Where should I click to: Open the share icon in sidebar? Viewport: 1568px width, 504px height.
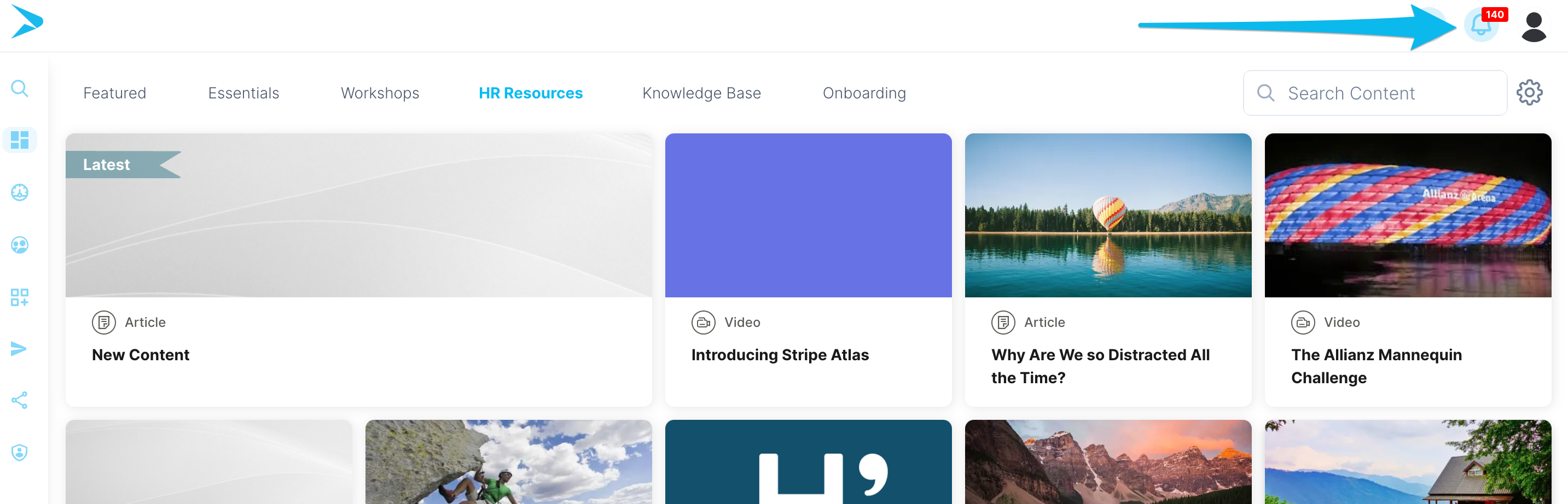[x=20, y=401]
